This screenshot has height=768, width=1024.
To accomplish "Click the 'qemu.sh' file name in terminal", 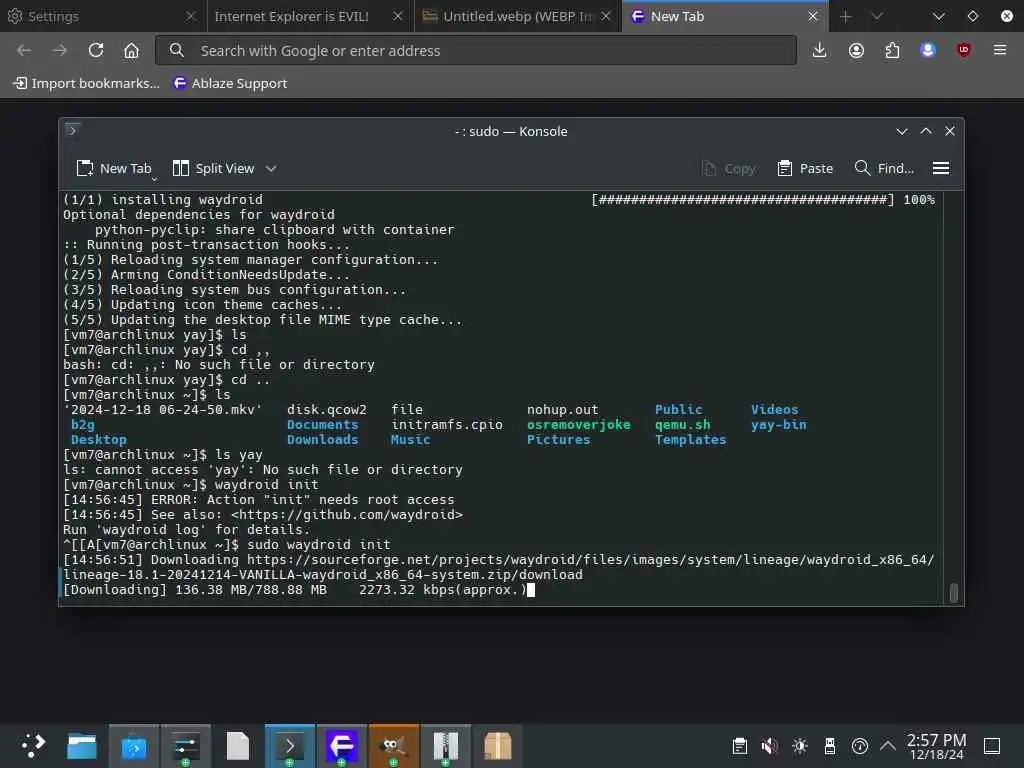I will click(682, 424).
